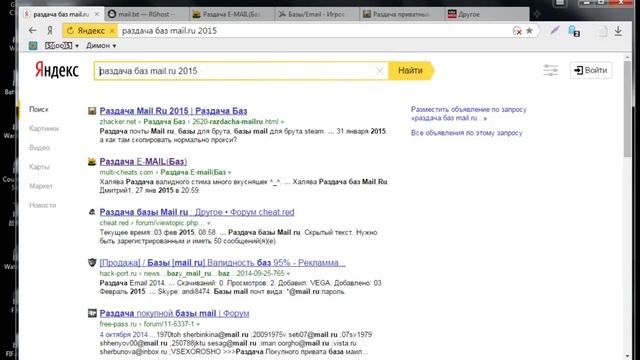Switch to Раздача приватных tab

tap(402, 14)
